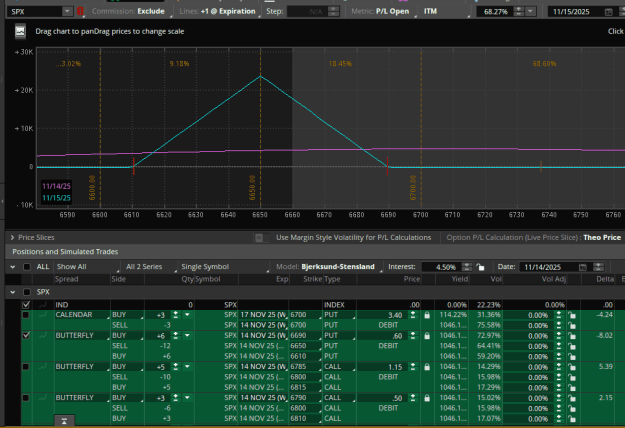The width and height of the screenshot is (625, 428).
Task: Open the SPX symbol dropdown arrow
Action: click(x=67, y=12)
